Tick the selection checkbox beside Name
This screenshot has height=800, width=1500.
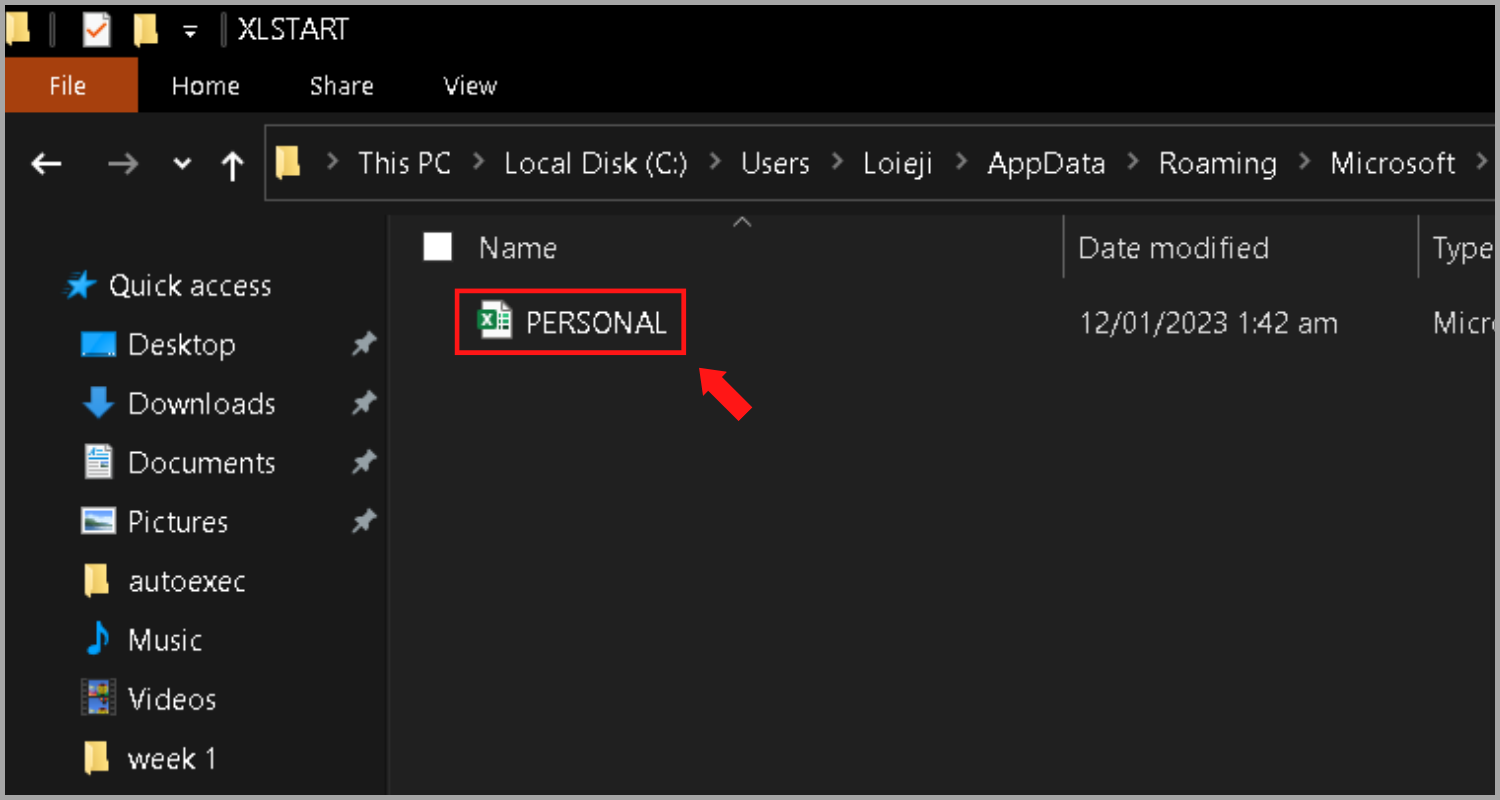[437, 247]
